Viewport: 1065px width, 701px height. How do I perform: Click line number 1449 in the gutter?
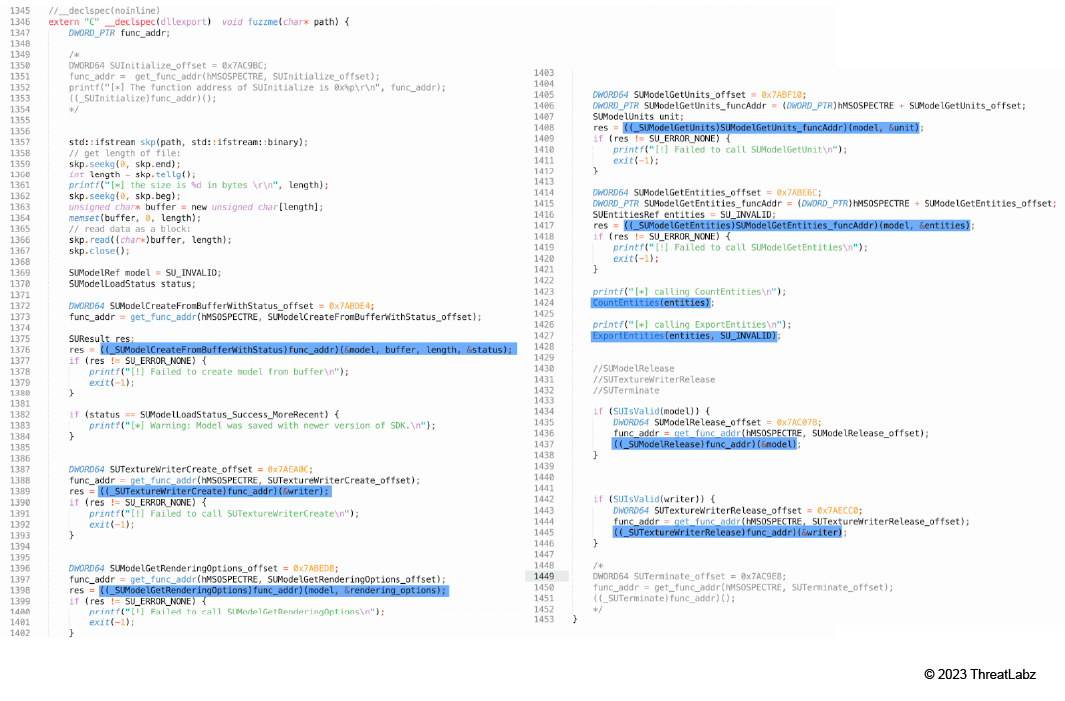[543, 576]
